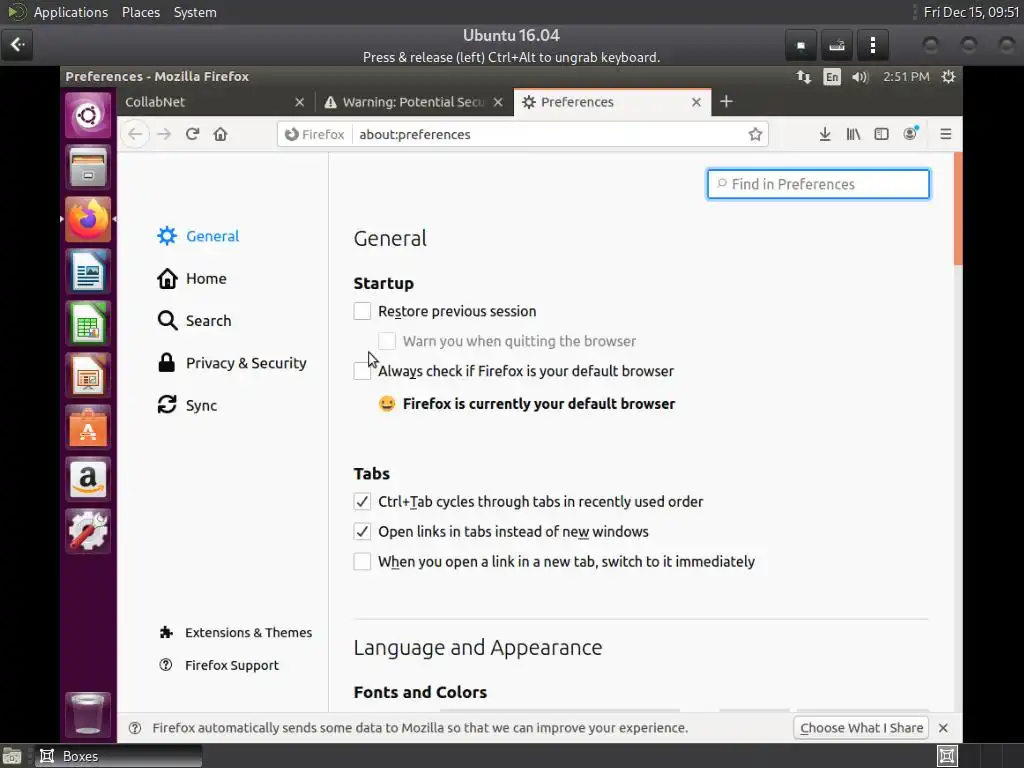Reload the current page
This screenshot has width=1024, height=768.
coord(192,135)
